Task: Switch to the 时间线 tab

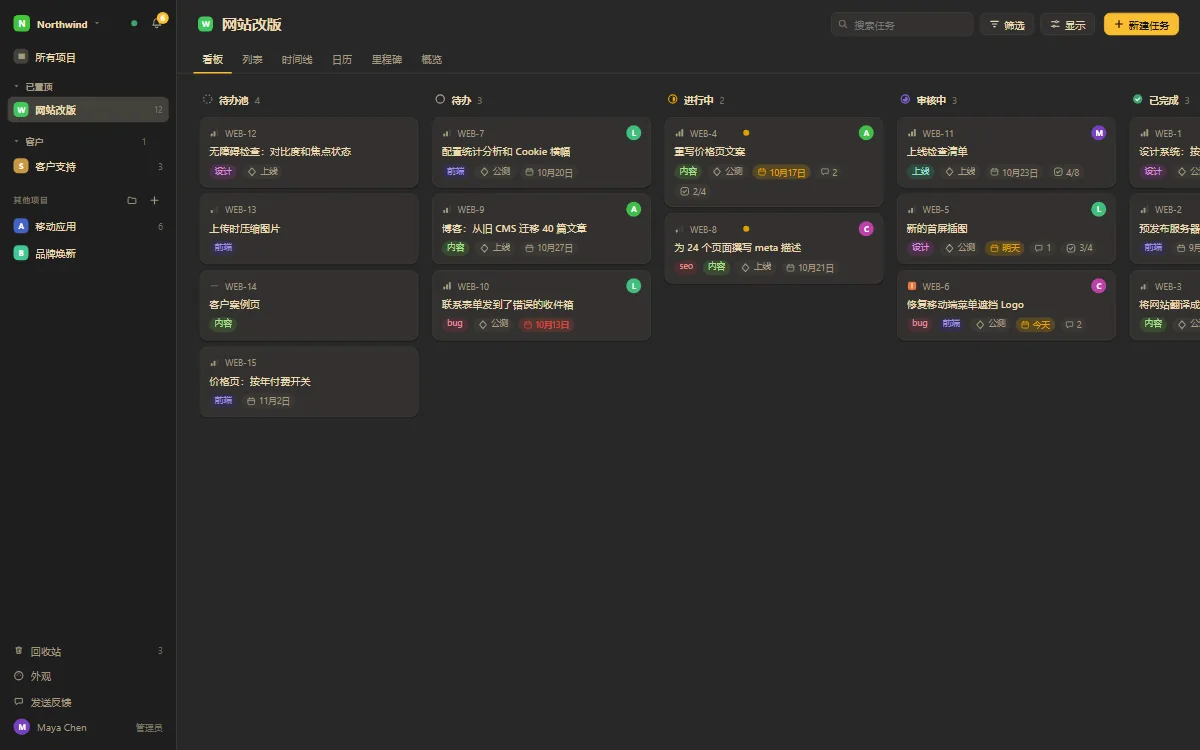Action: [297, 60]
